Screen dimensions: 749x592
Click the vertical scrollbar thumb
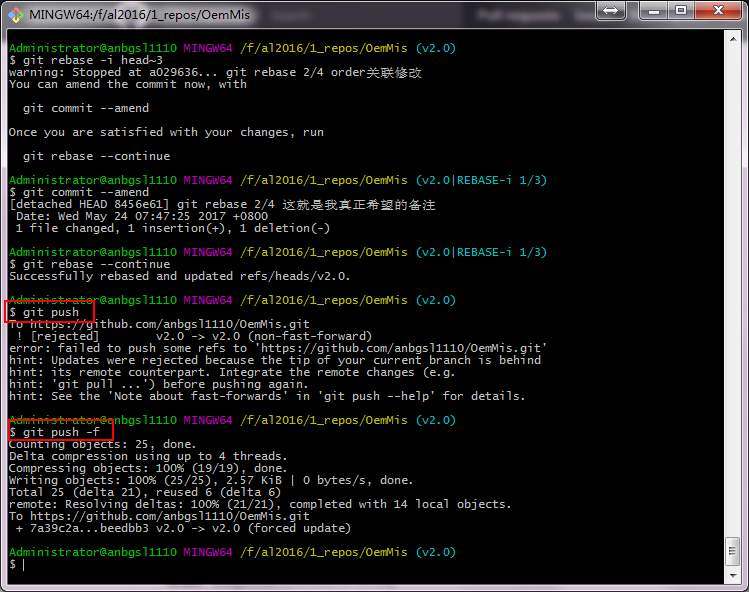point(733,551)
